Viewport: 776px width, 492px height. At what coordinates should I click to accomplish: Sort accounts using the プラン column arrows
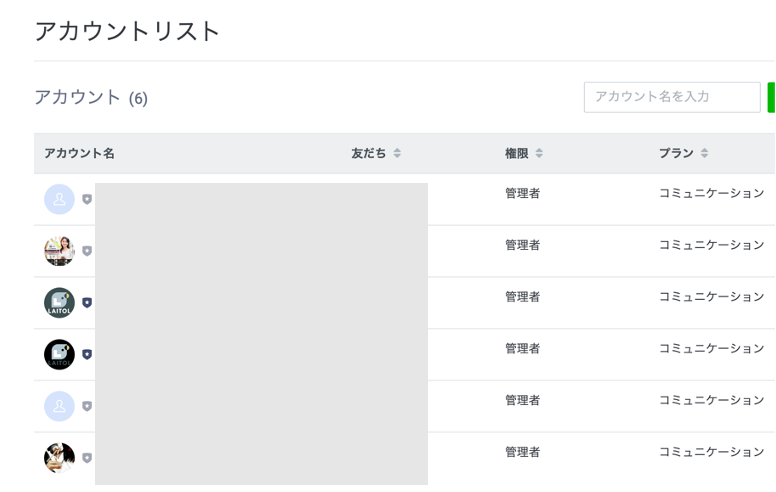(x=704, y=153)
